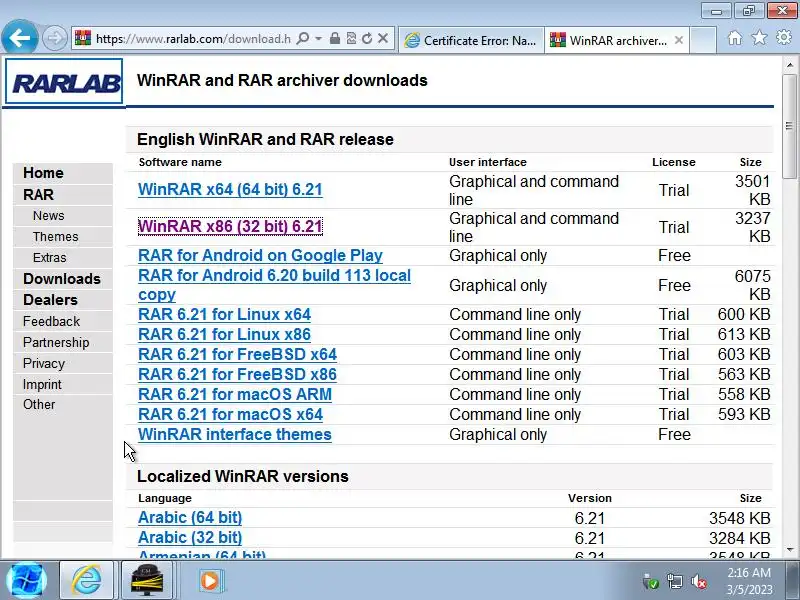Screen dimensions: 800x600
Task: Open the Feedback sidebar link
Action: click(52, 321)
